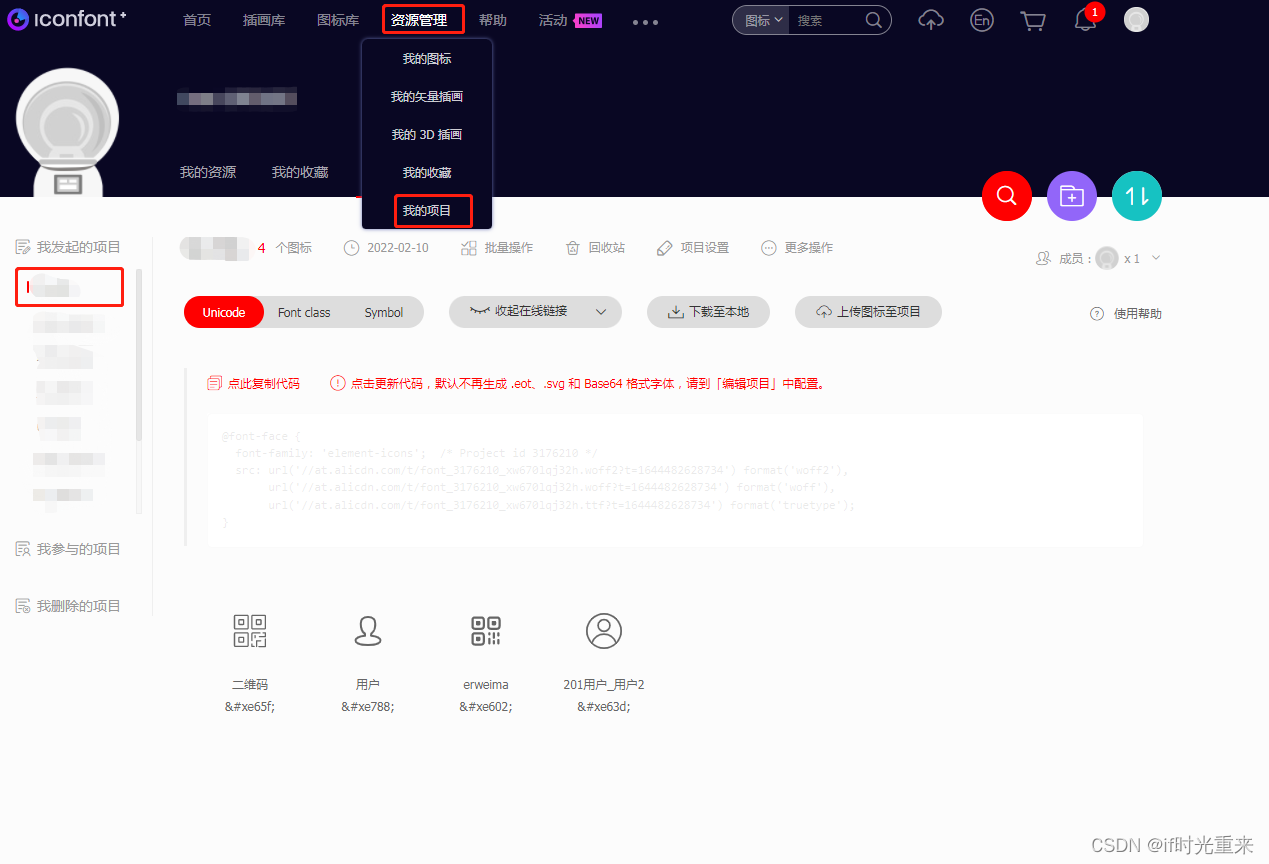The width and height of the screenshot is (1269, 864).
Task: Open 更多操作 menu
Action: tap(797, 248)
